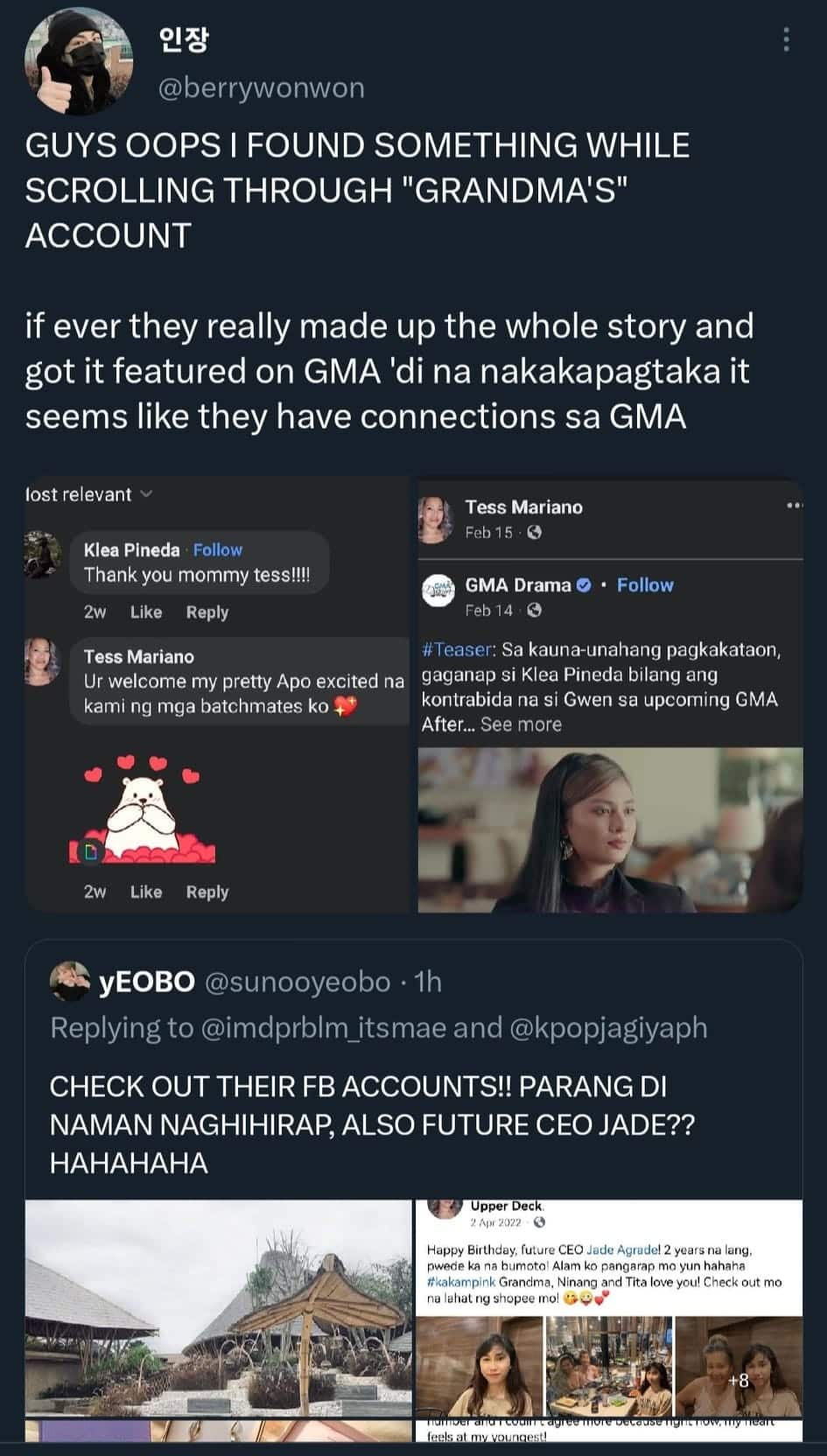
Task: Open yEOBO's profile picture in the quoted tweet
Action: [70, 981]
